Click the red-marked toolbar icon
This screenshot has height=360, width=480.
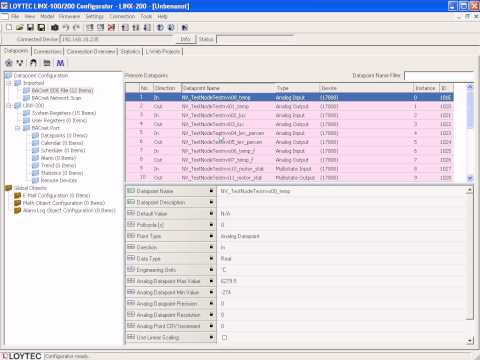click(x=111, y=28)
